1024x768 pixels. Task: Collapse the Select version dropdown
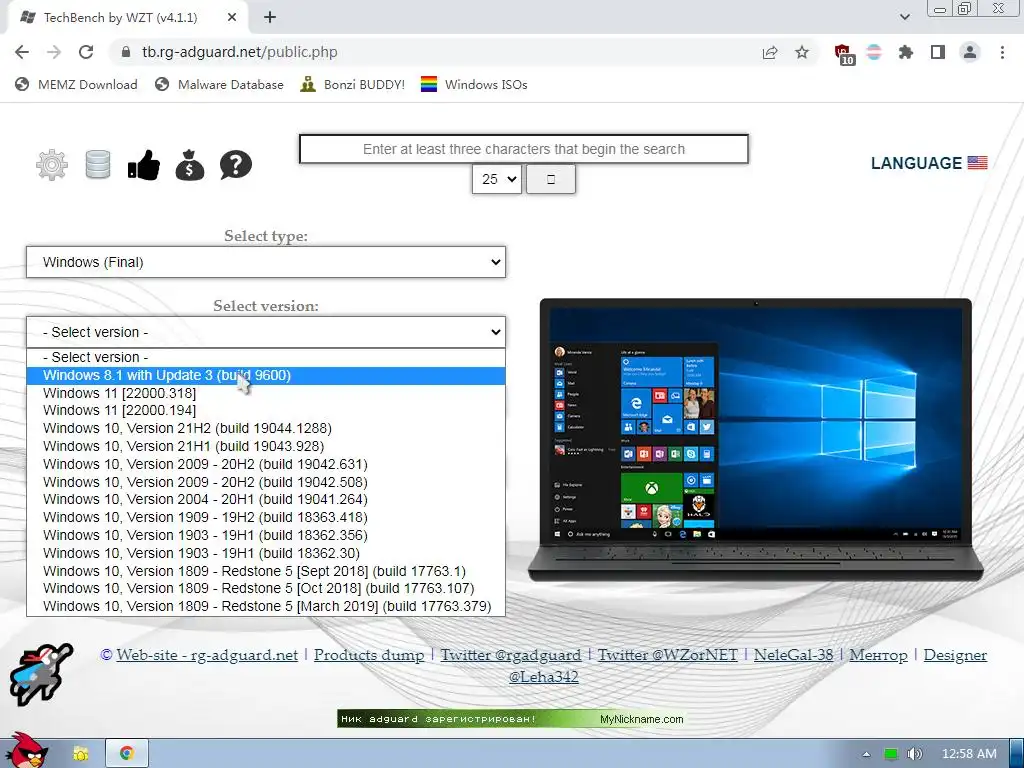click(x=266, y=332)
